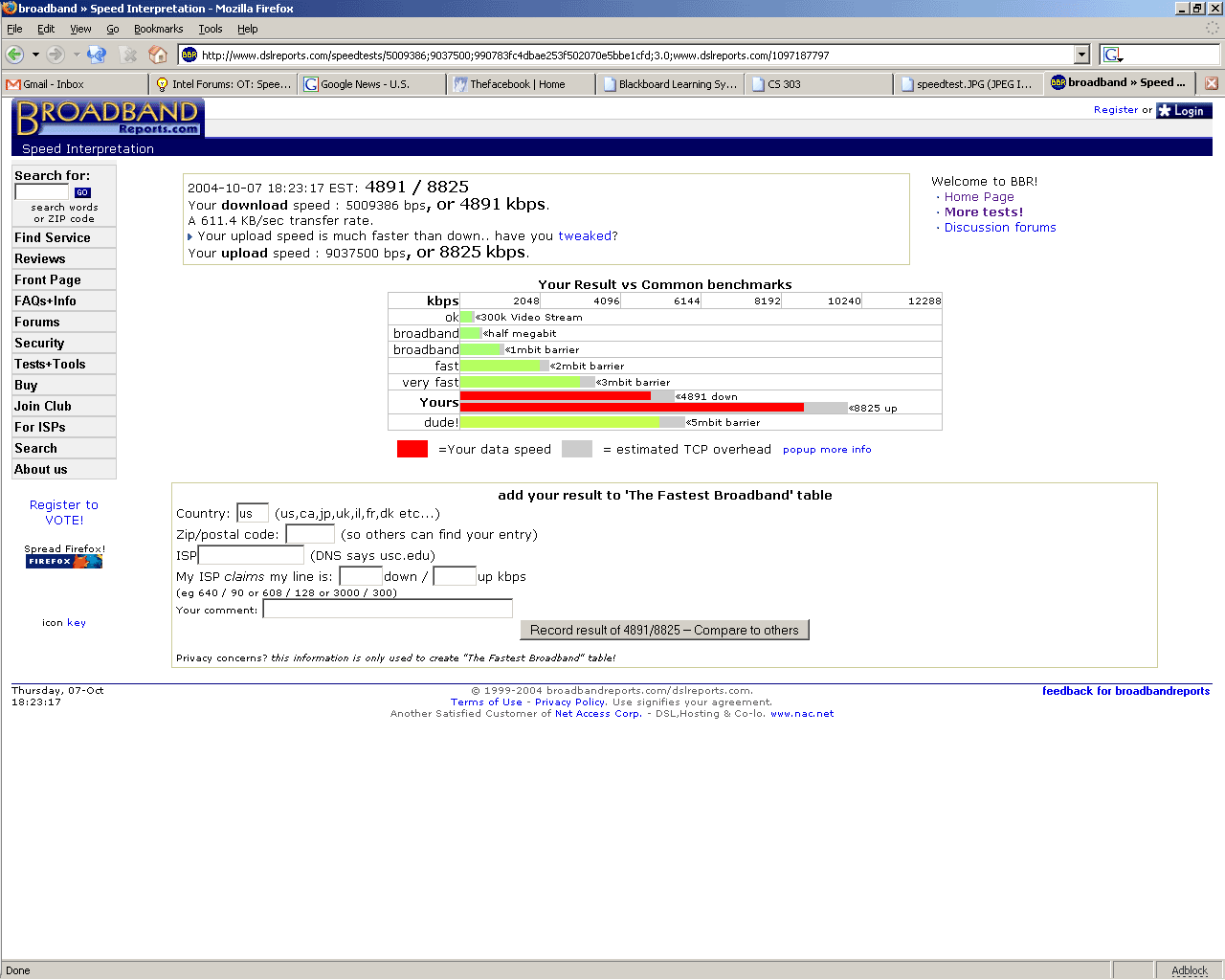Click the BroadbandReports.com logo
The image size is (1225, 980).
click(x=107, y=118)
